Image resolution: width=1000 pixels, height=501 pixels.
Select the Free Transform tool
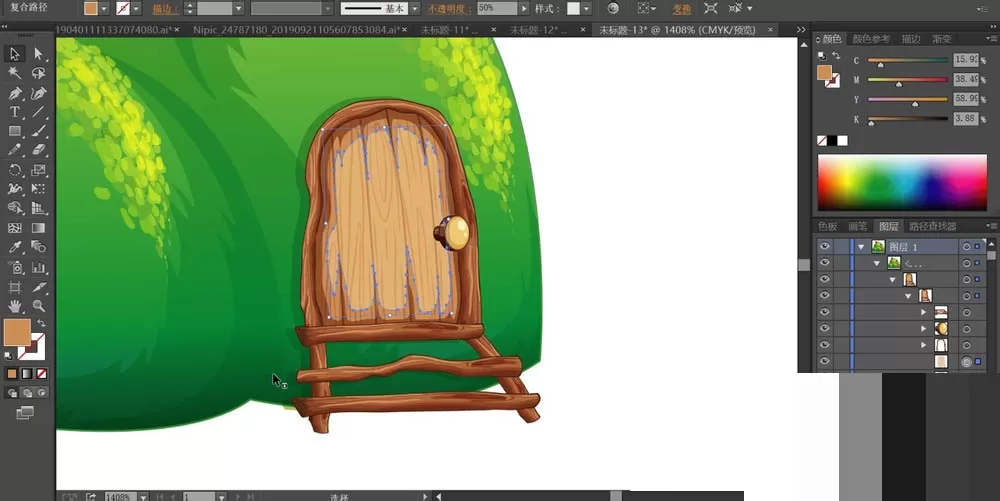tap(38, 189)
